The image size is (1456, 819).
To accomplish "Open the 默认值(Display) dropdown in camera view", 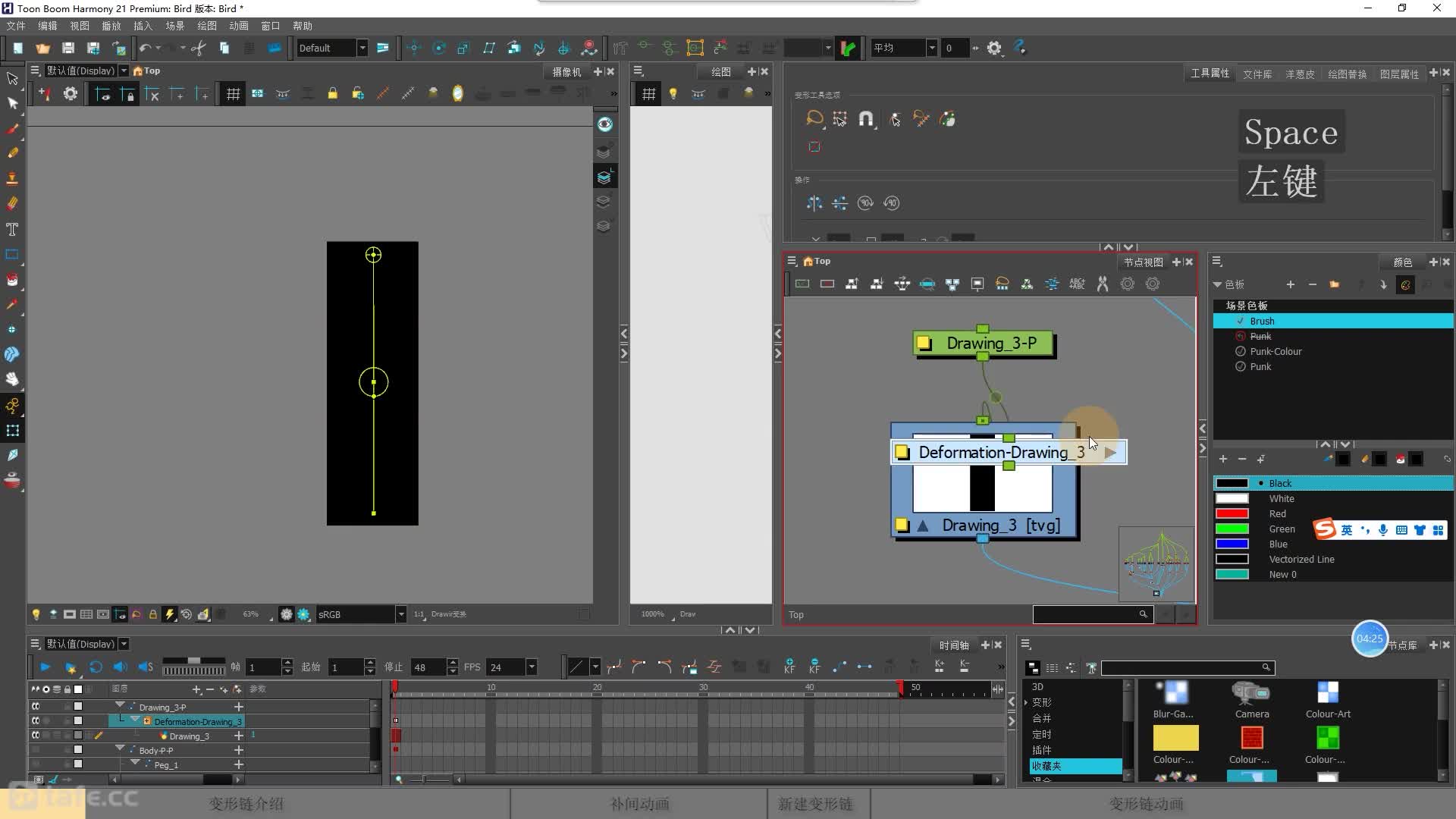I will [124, 71].
